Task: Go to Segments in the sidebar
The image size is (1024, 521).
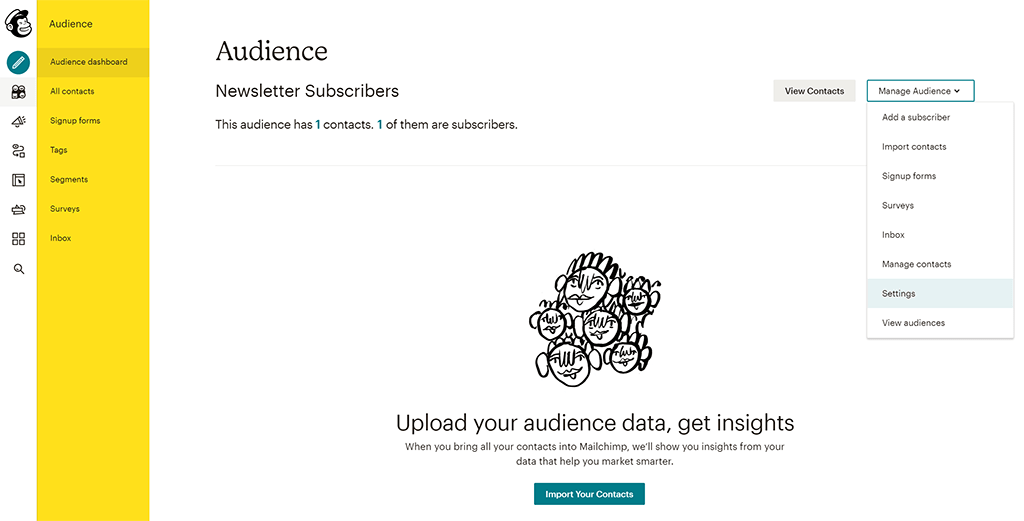Action: [69, 180]
